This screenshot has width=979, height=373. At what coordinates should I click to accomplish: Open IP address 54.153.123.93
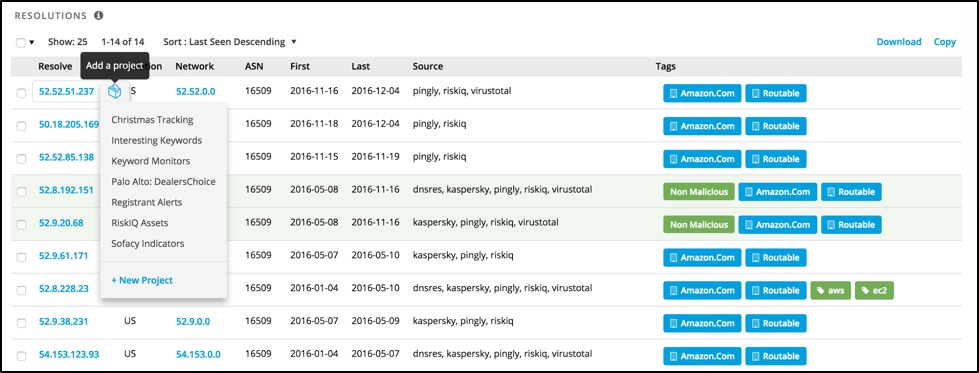(69, 354)
